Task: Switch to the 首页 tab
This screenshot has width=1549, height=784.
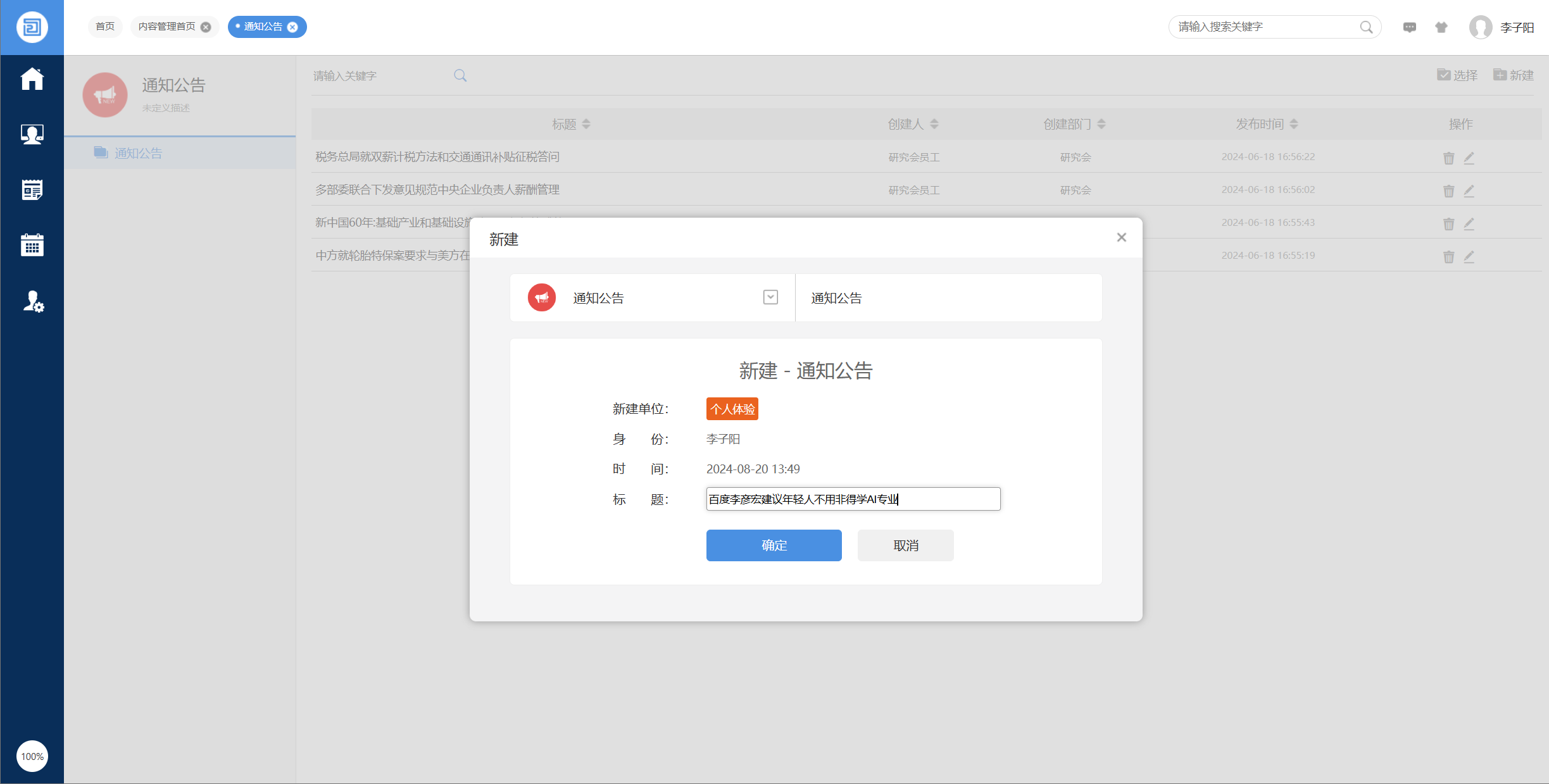Action: tap(105, 27)
